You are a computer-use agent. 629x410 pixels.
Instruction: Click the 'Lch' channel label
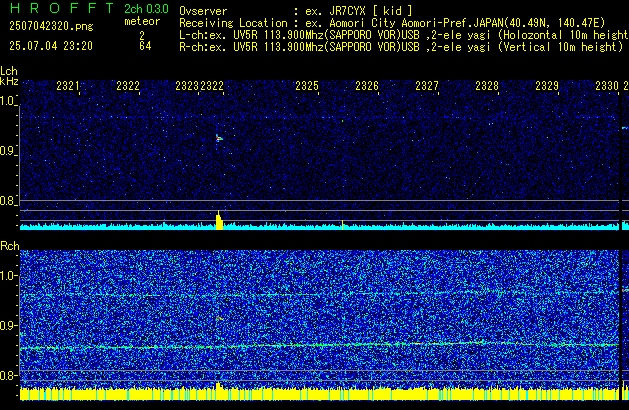[9, 71]
